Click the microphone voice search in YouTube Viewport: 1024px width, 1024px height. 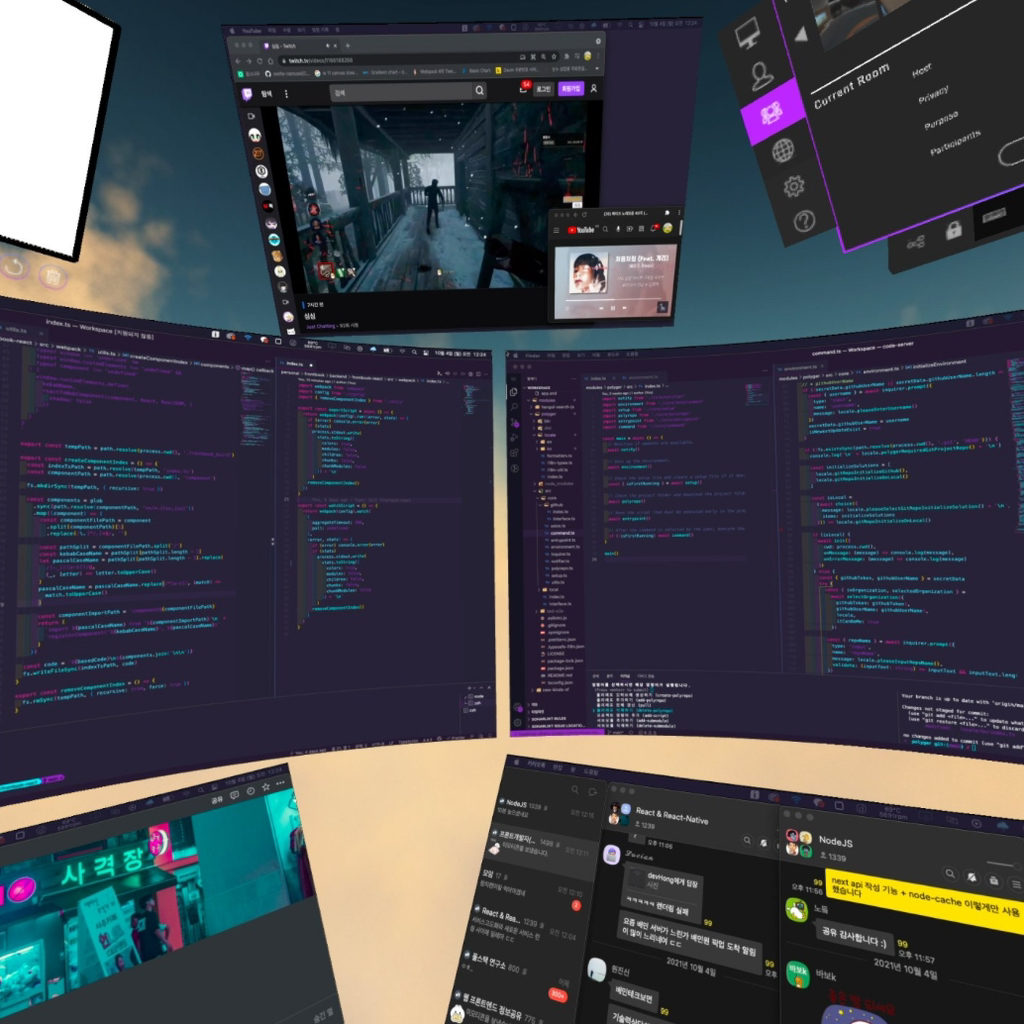coord(618,229)
